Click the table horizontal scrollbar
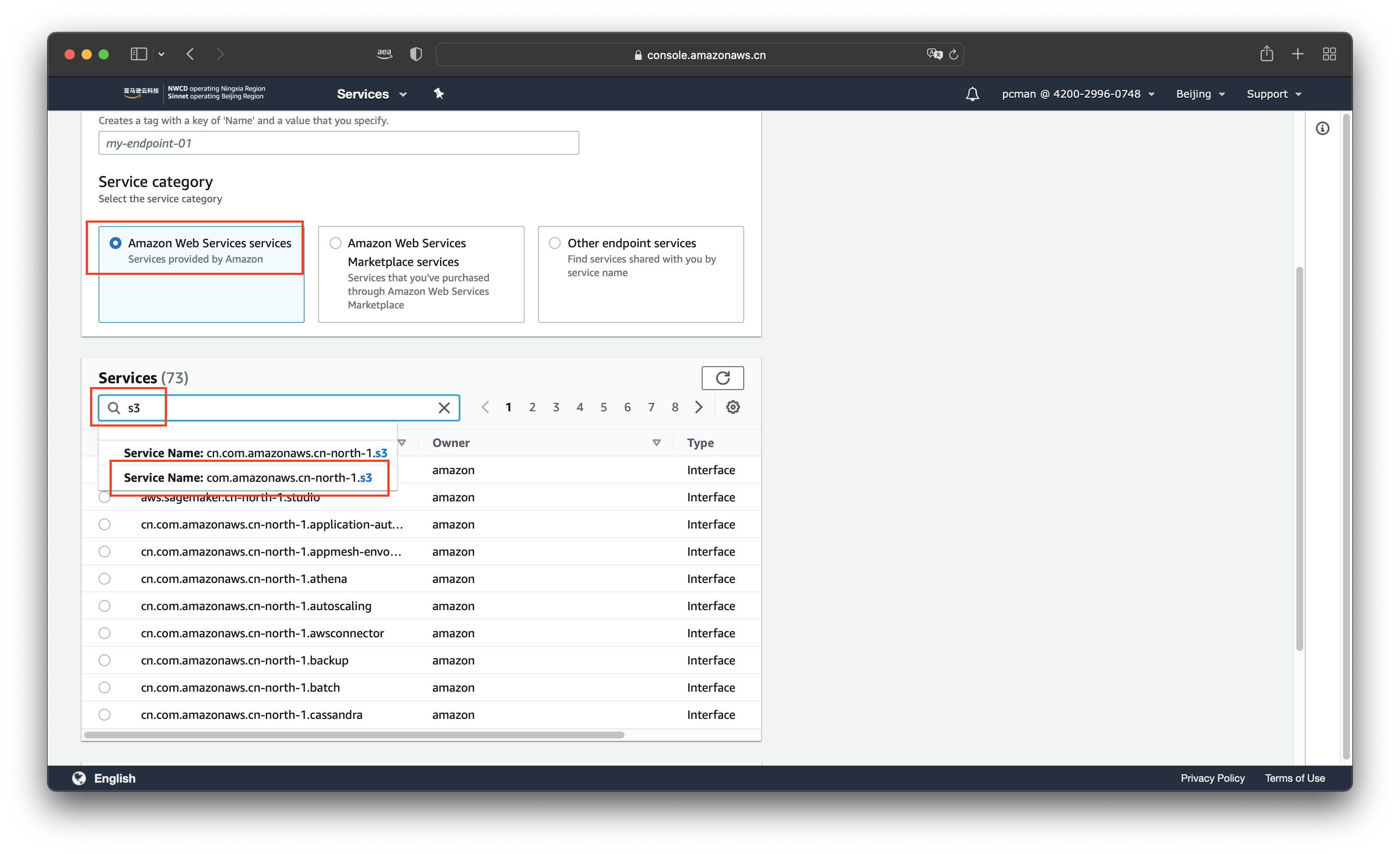This screenshot has width=1400, height=854. point(354,735)
